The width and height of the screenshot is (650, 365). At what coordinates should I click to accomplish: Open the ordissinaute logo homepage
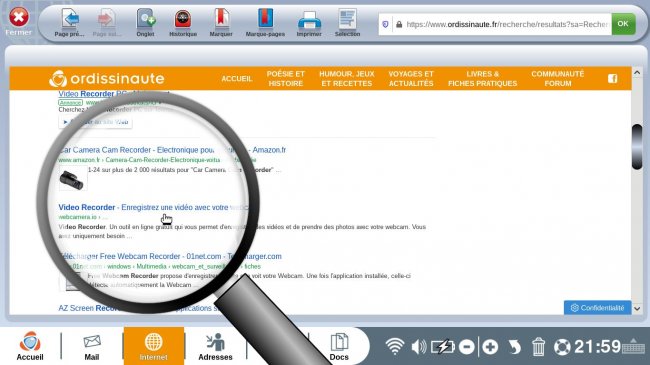coord(107,78)
